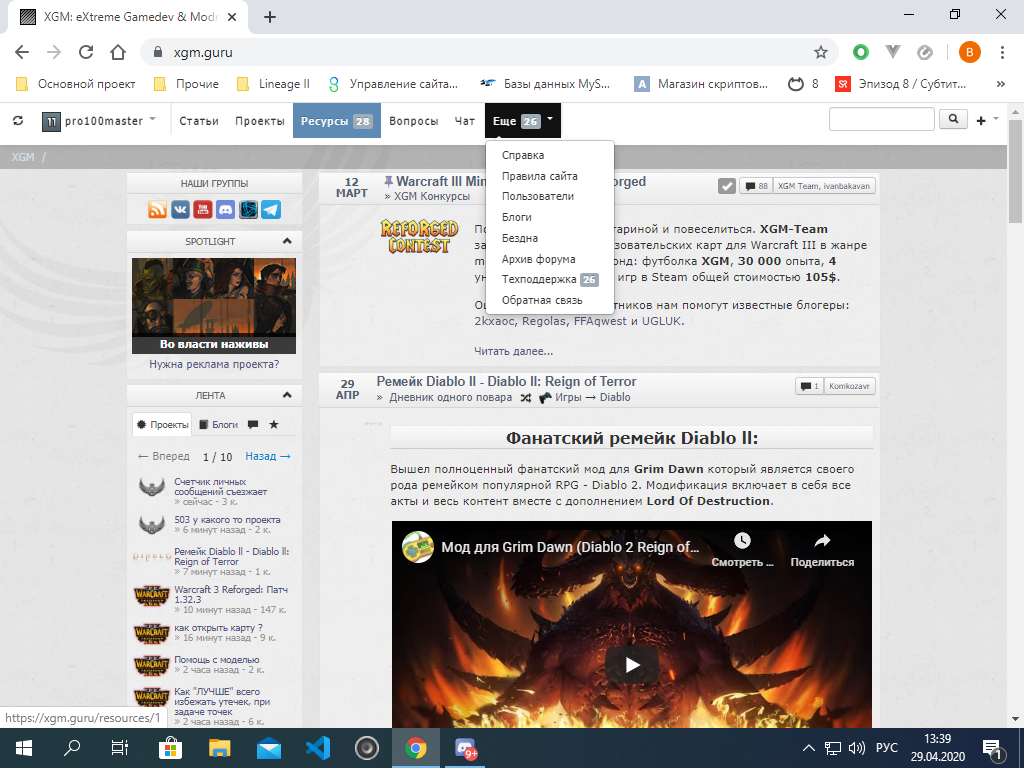Open the 1 comment counter on the Diablo post
Viewport: 1024px width, 768px height.
[810, 386]
